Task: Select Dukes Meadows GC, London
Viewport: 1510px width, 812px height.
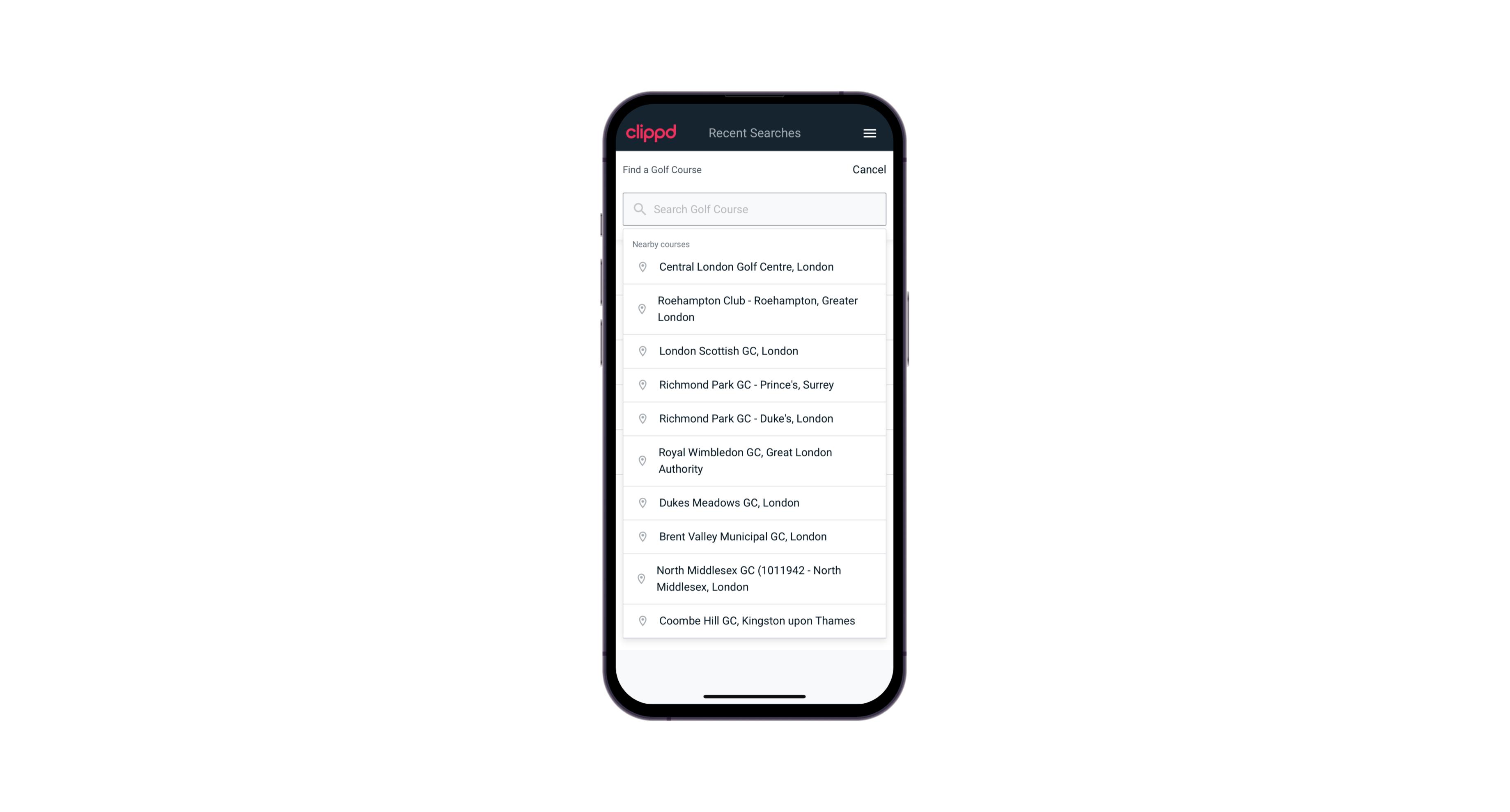Action: (x=754, y=502)
